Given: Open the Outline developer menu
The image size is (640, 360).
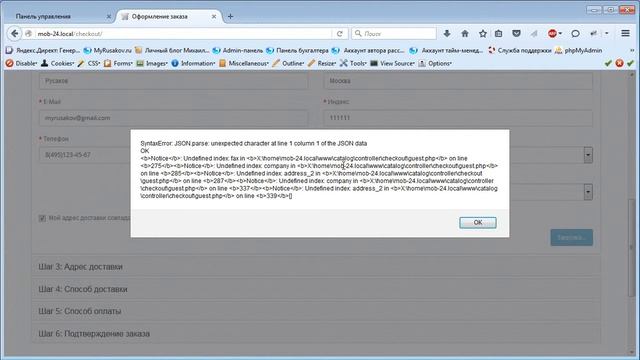Looking at the screenshot, I should pos(289,63).
